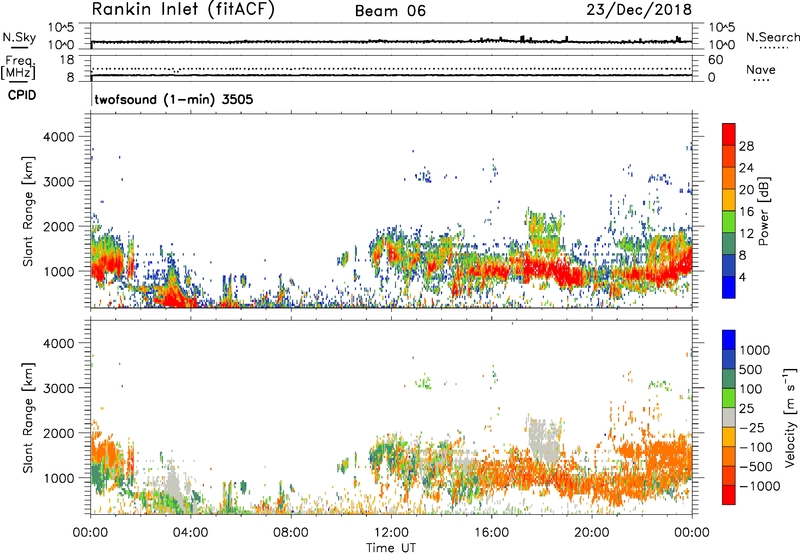Image resolution: width=800 pixels, height=554 pixels.
Task: Click the '12:00' time tick label
Action: tap(391, 533)
